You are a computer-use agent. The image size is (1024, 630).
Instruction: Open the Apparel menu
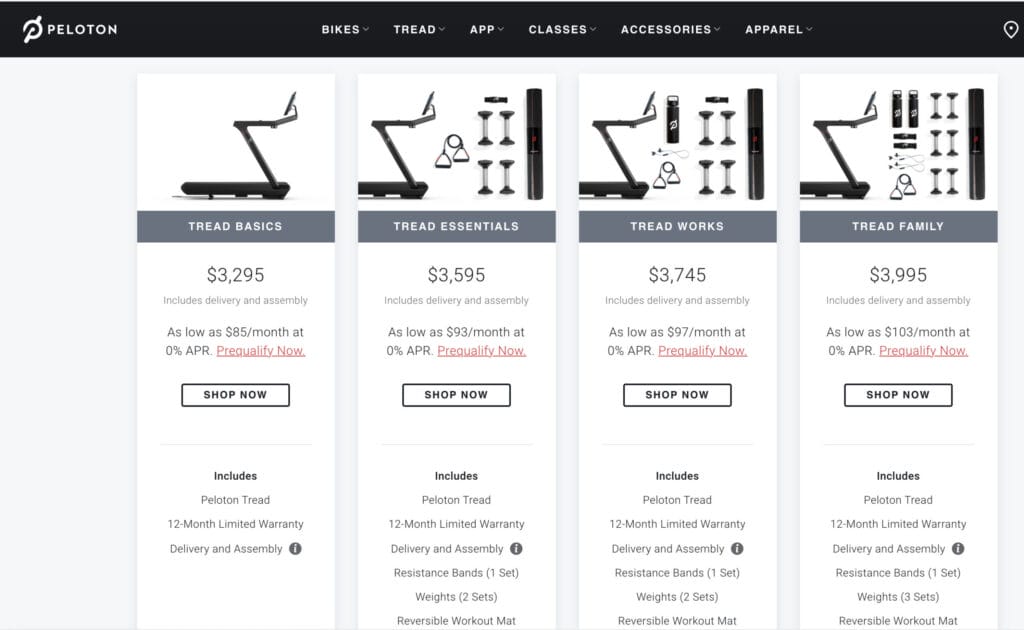click(x=778, y=29)
